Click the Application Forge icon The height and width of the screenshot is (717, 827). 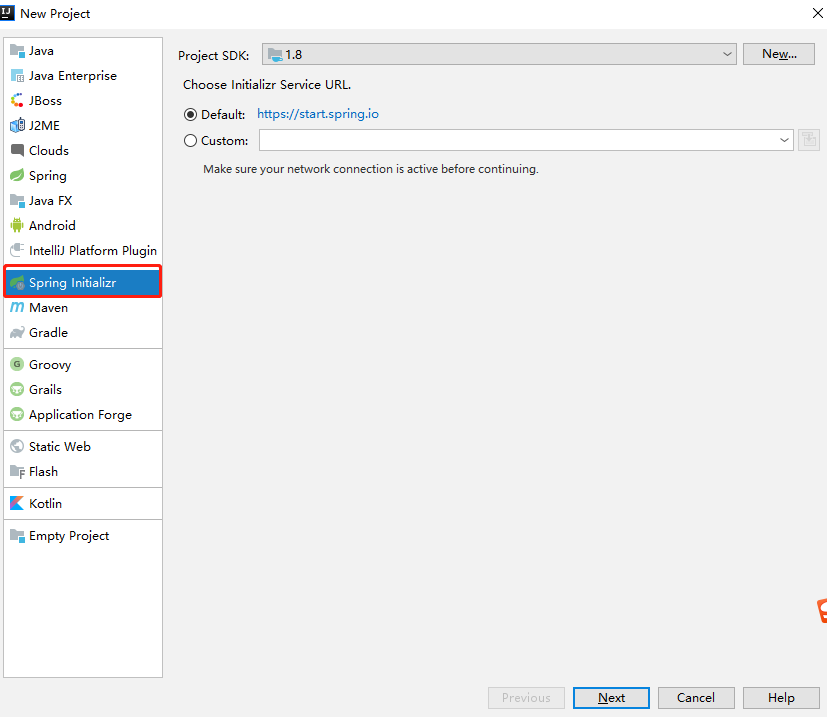[x=17, y=415]
